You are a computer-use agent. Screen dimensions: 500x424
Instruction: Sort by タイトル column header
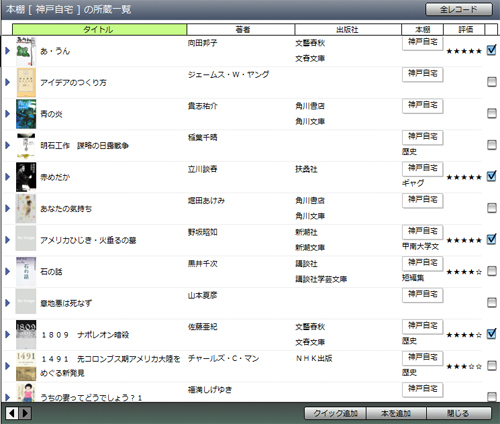pyautogui.click(x=99, y=29)
